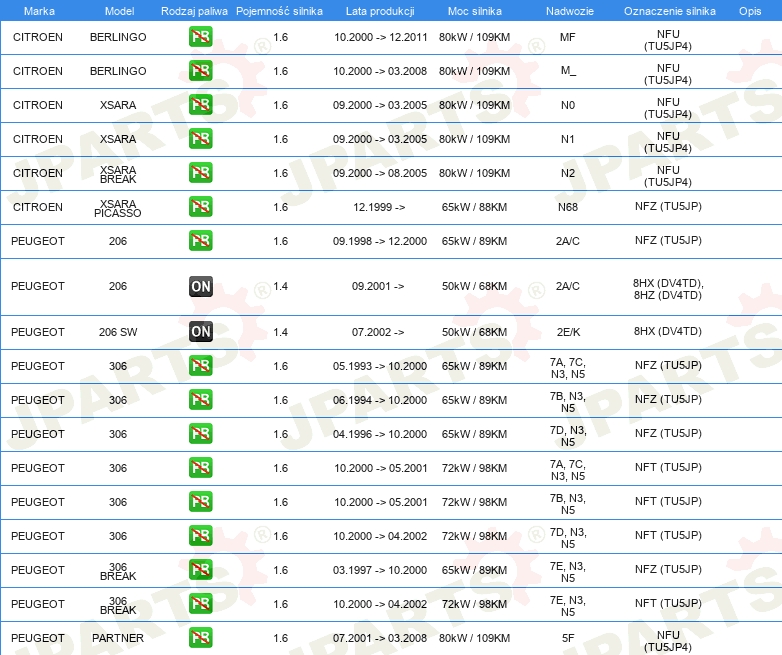This screenshot has width=782, height=655.
Task: Click body code N0
Action: [x=568, y=105]
